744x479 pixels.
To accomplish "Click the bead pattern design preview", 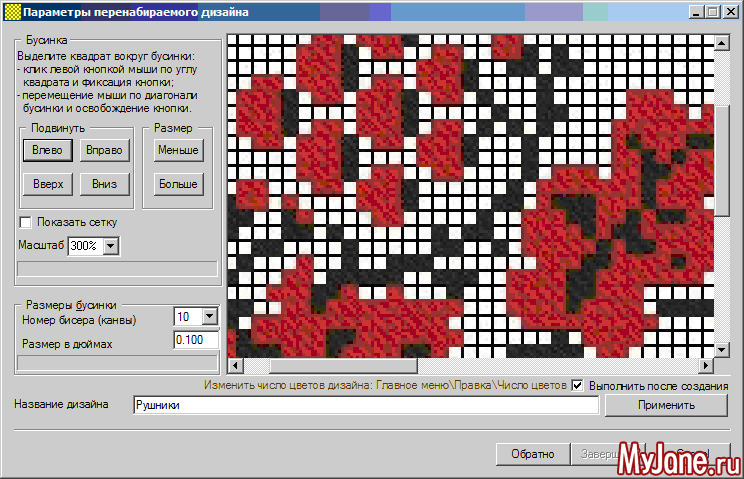I will click(470, 195).
